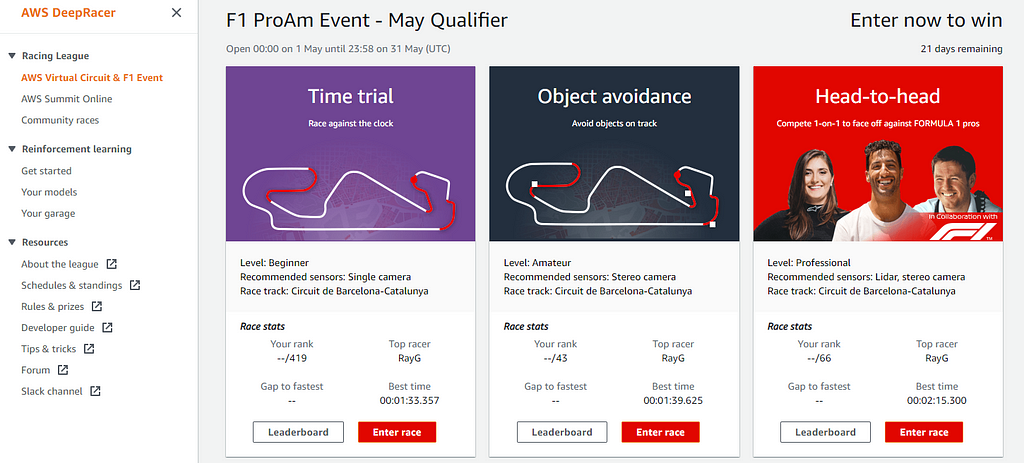Close the AWS DeepRacer sidebar panel

[x=176, y=13]
